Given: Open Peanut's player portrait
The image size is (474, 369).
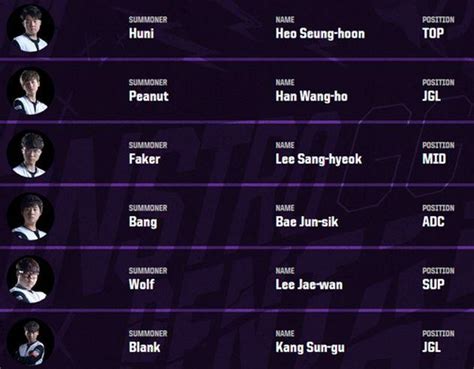Looking at the screenshot, I should click(30, 91).
